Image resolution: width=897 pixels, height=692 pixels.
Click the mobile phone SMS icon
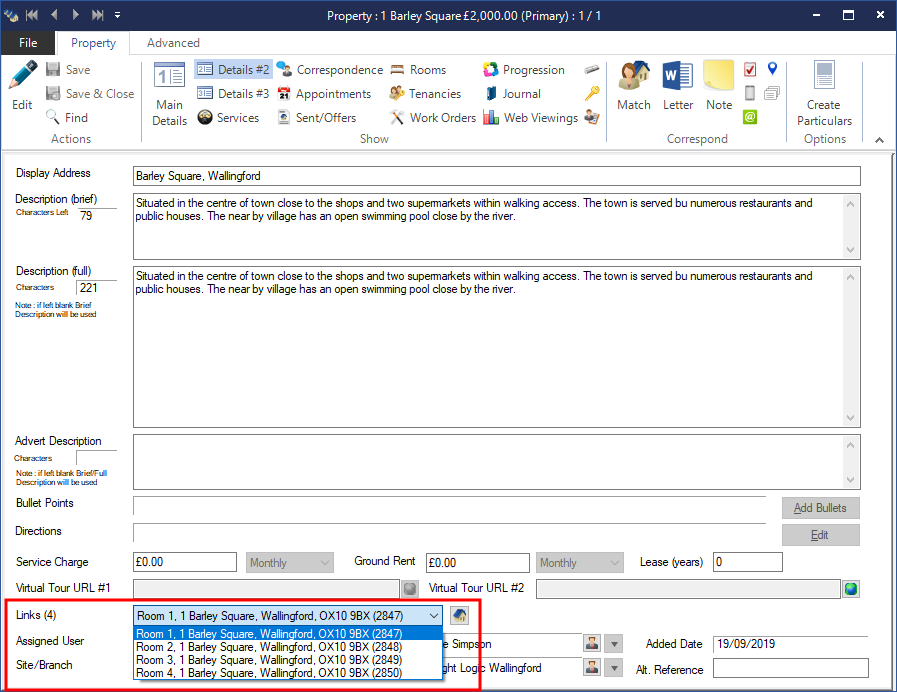tap(750, 93)
